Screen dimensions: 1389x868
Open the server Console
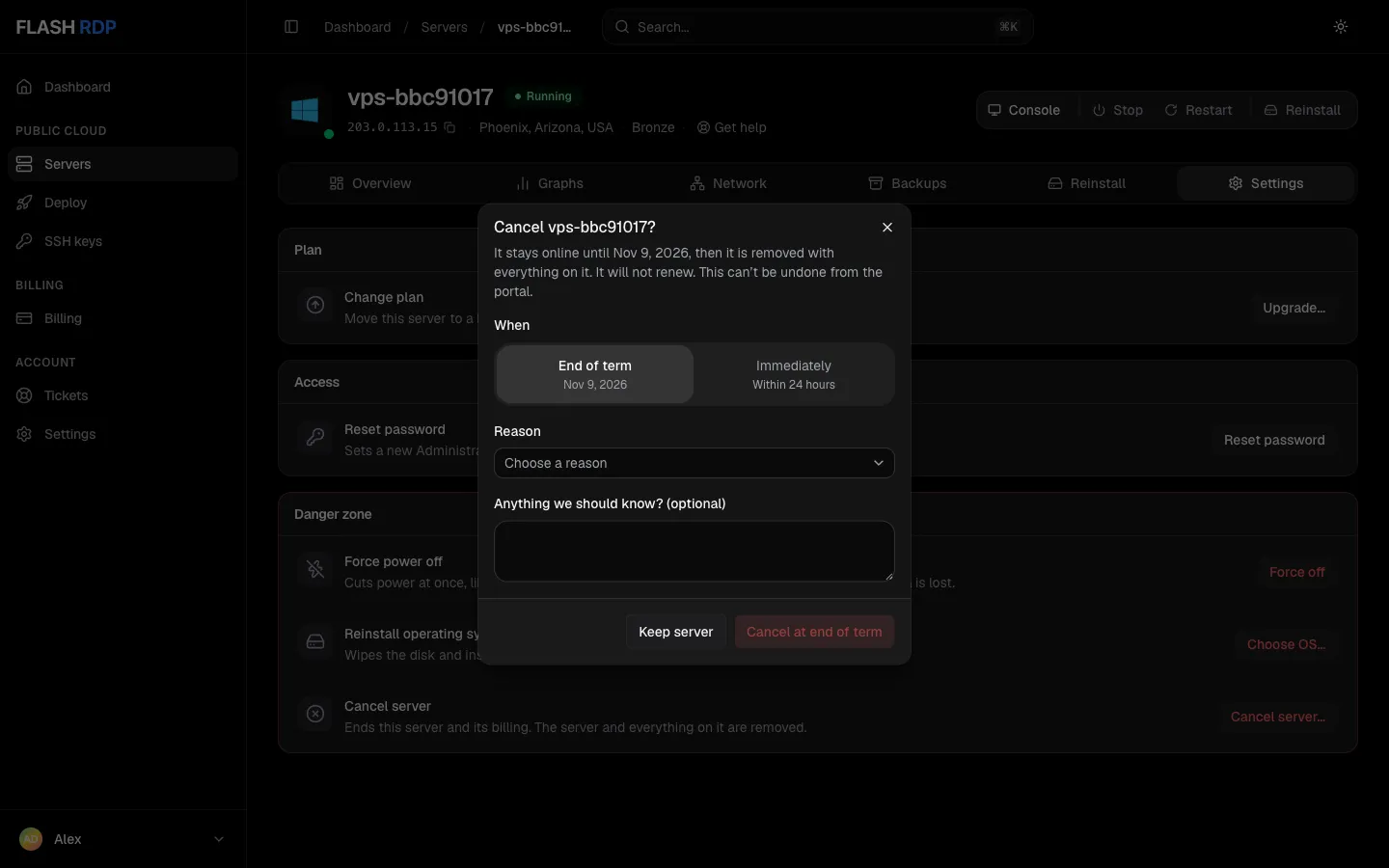tap(1024, 110)
